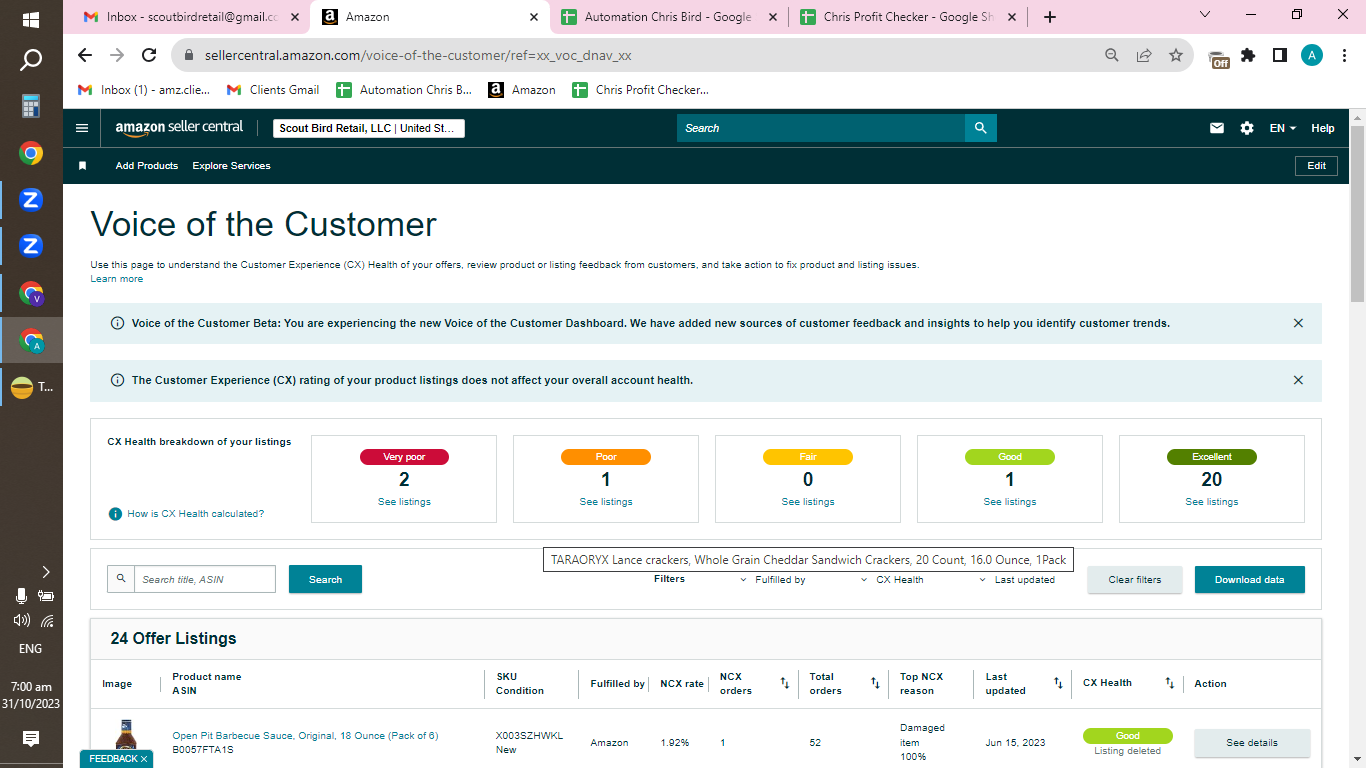Close the Chris Profit Checker browser tab
This screenshot has height=768, width=1366.
coord(1013,17)
